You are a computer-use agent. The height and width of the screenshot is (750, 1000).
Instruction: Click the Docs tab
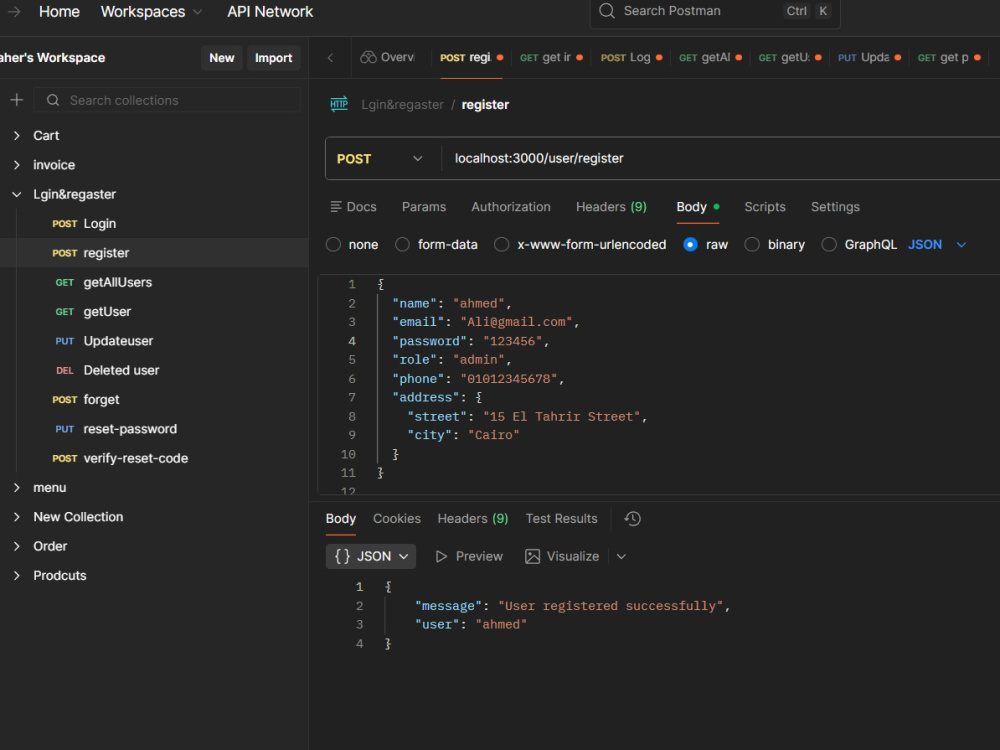[353, 207]
